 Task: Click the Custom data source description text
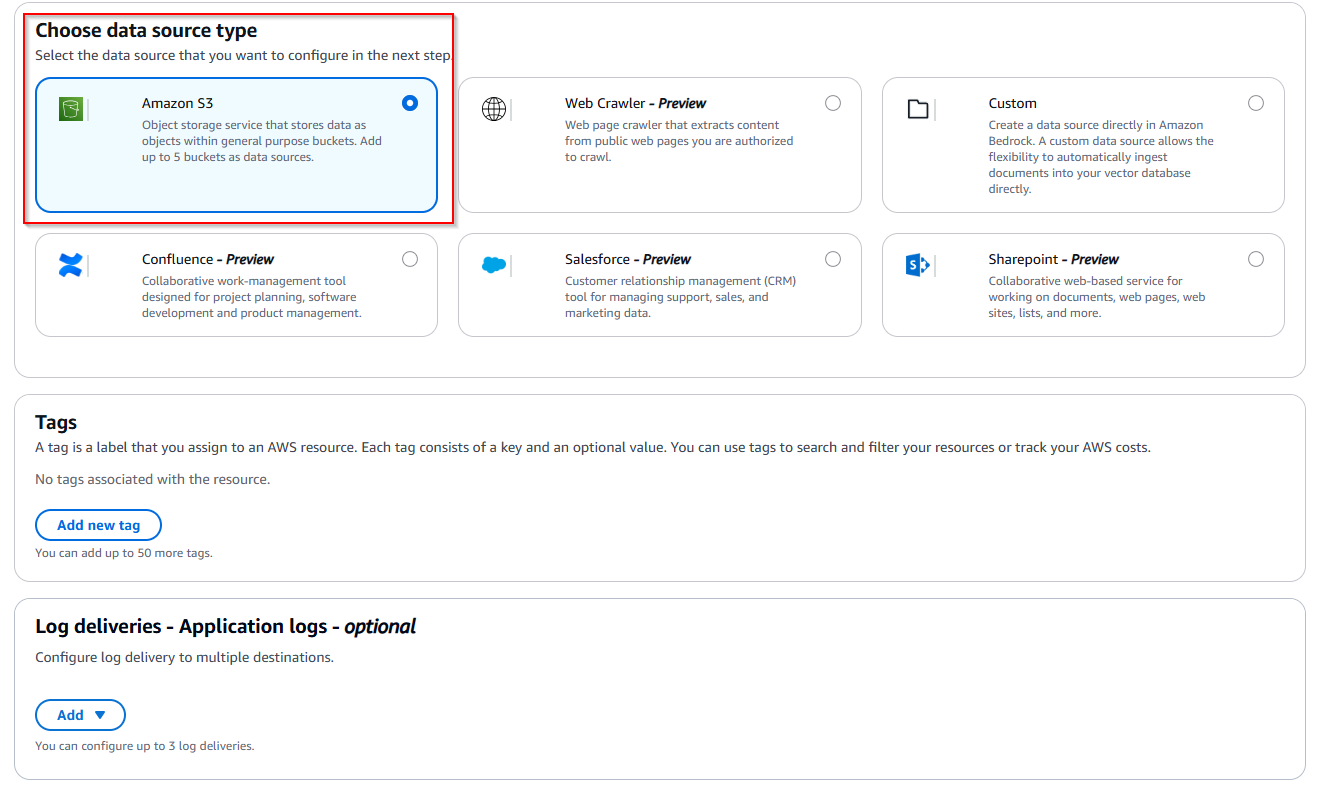(1101, 157)
